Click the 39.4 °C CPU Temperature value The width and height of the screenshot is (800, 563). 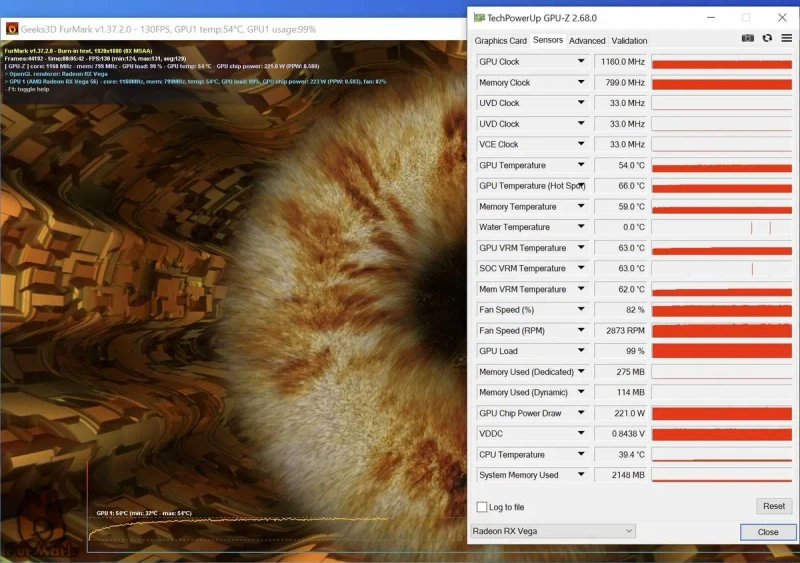pos(621,454)
